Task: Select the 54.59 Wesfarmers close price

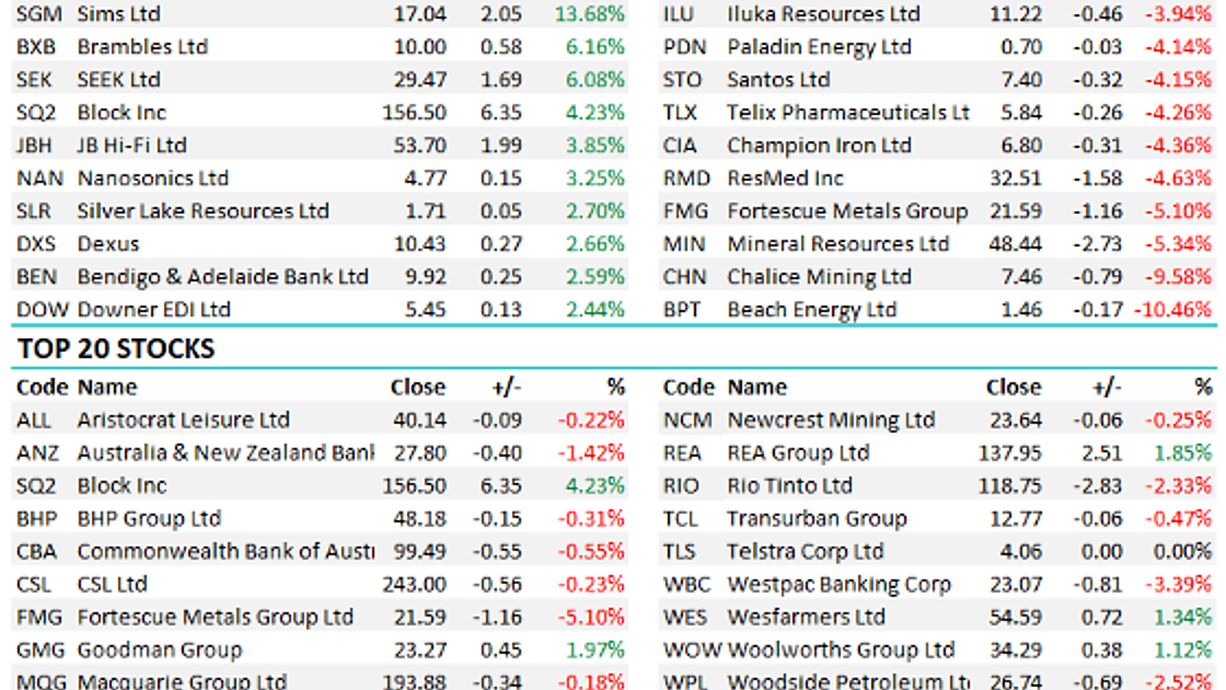Action: coord(1014,618)
